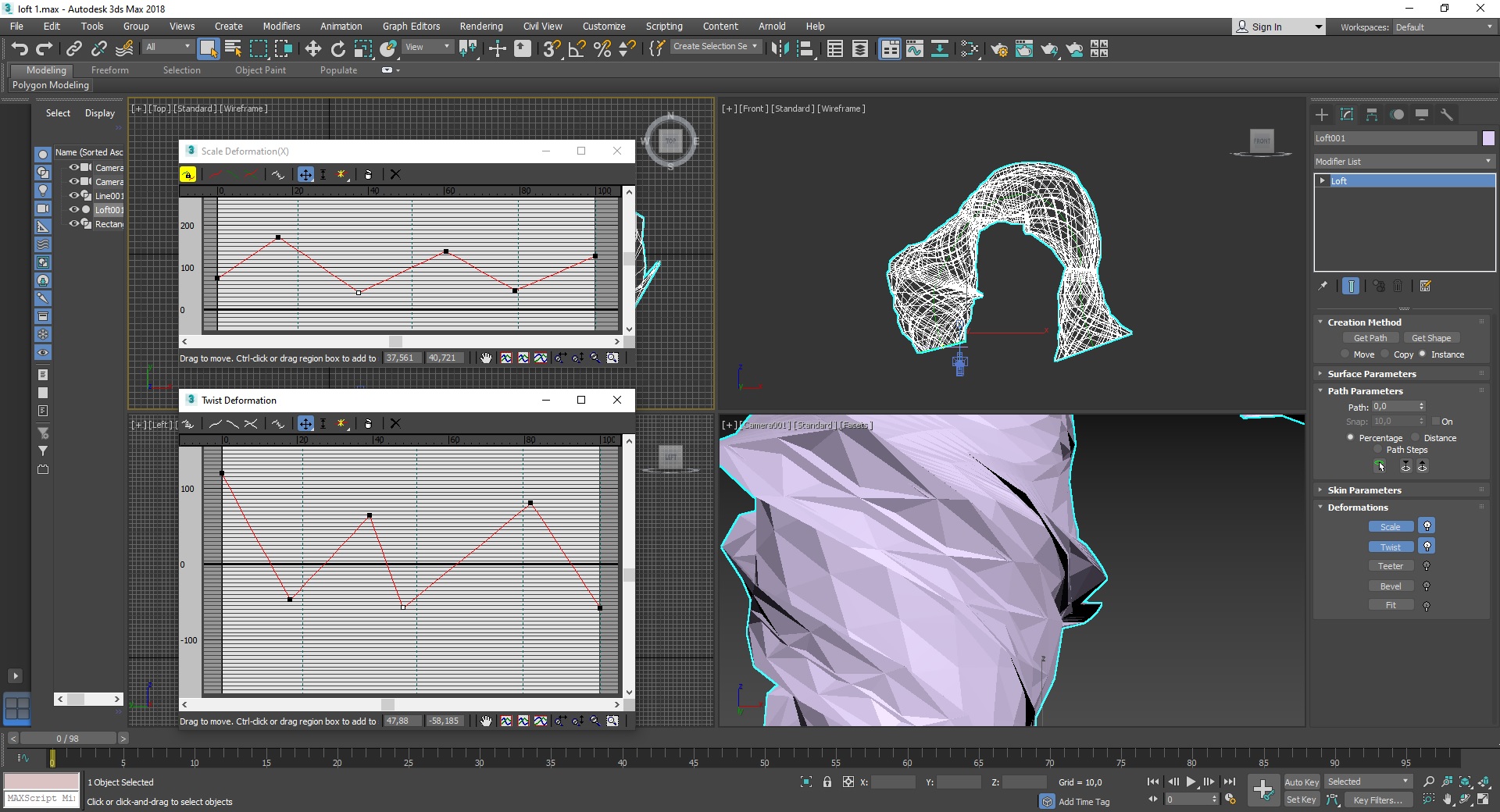Open the Modify command panel tab
Viewport: 1500px width, 812px height.
[x=1347, y=115]
